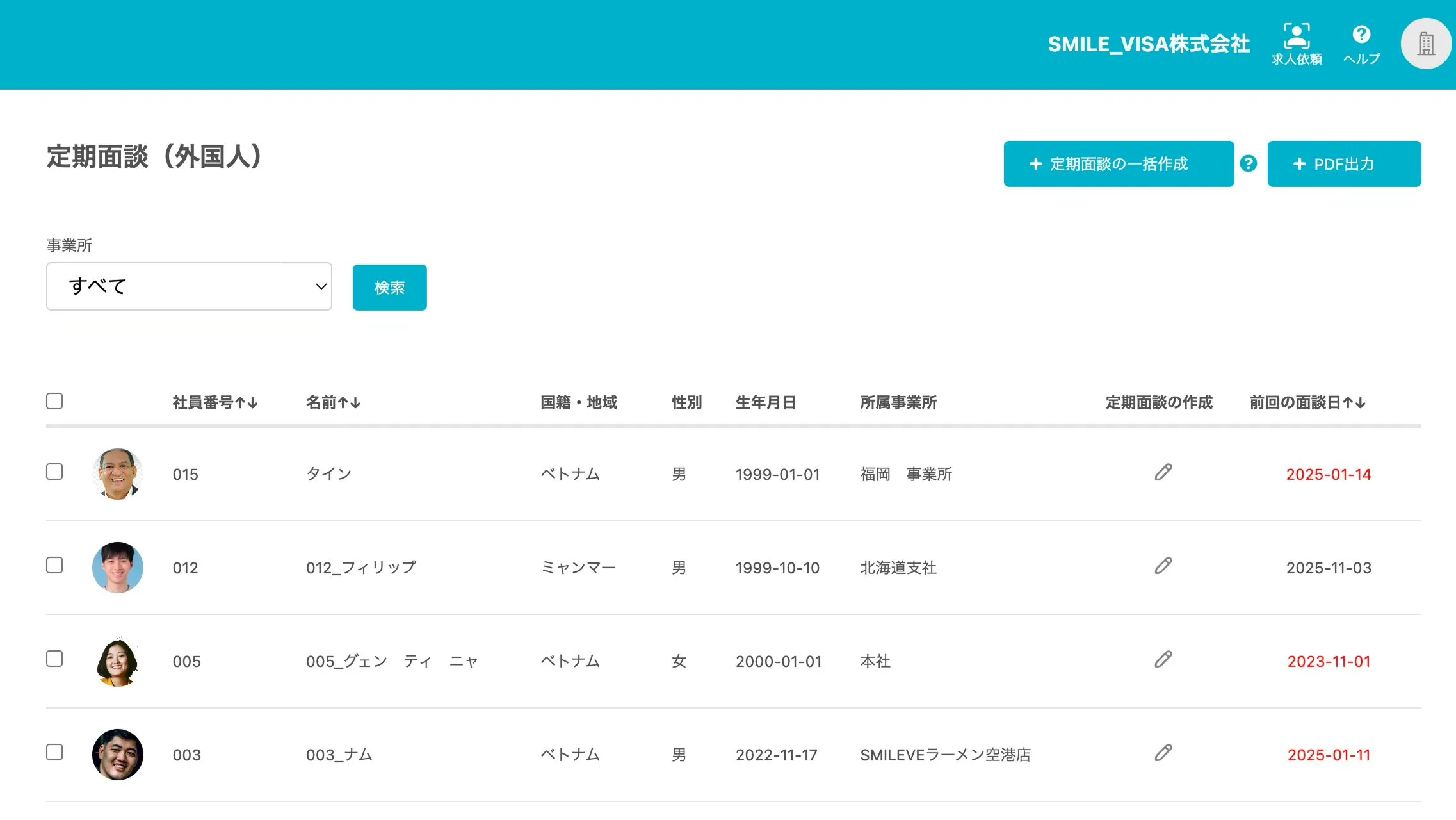The image size is (1456, 820).
Task: Open the company account building icon
Action: pos(1426,44)
